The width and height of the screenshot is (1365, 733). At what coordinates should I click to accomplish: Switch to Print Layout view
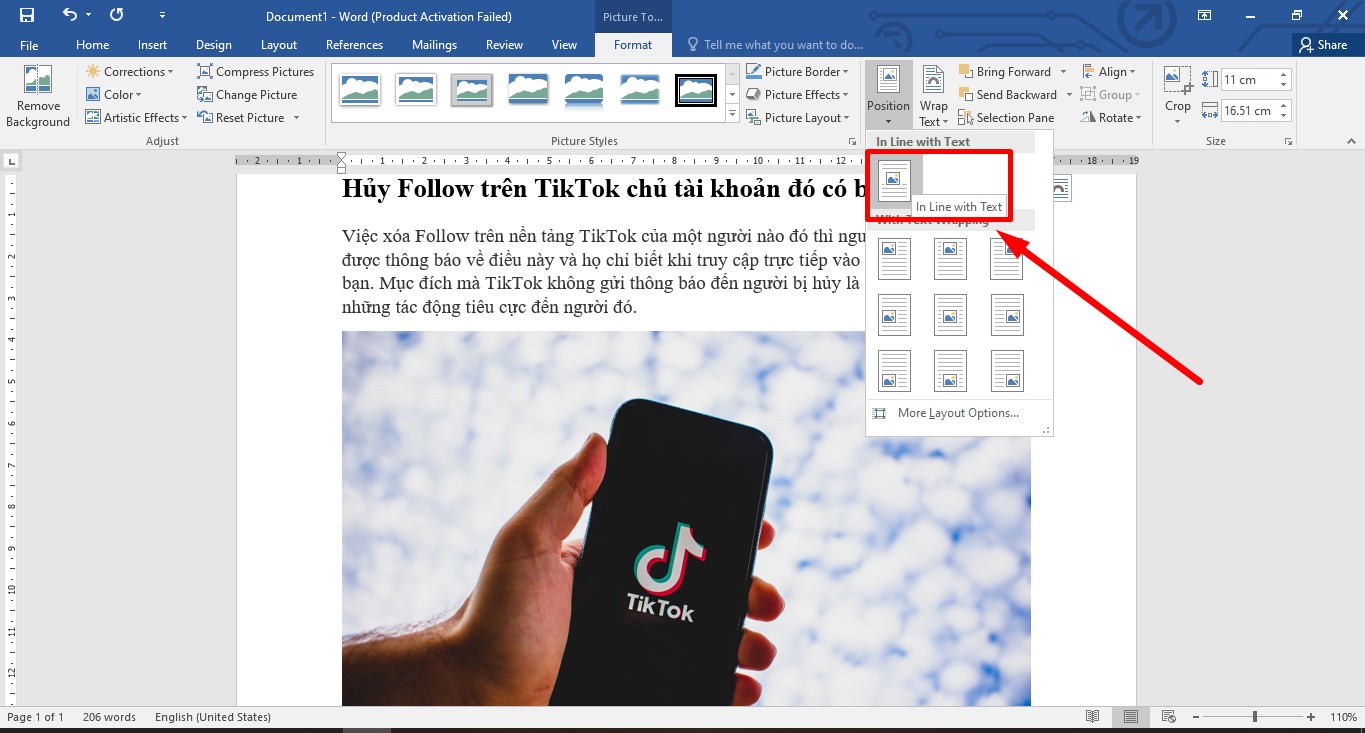coord(1130,717)
